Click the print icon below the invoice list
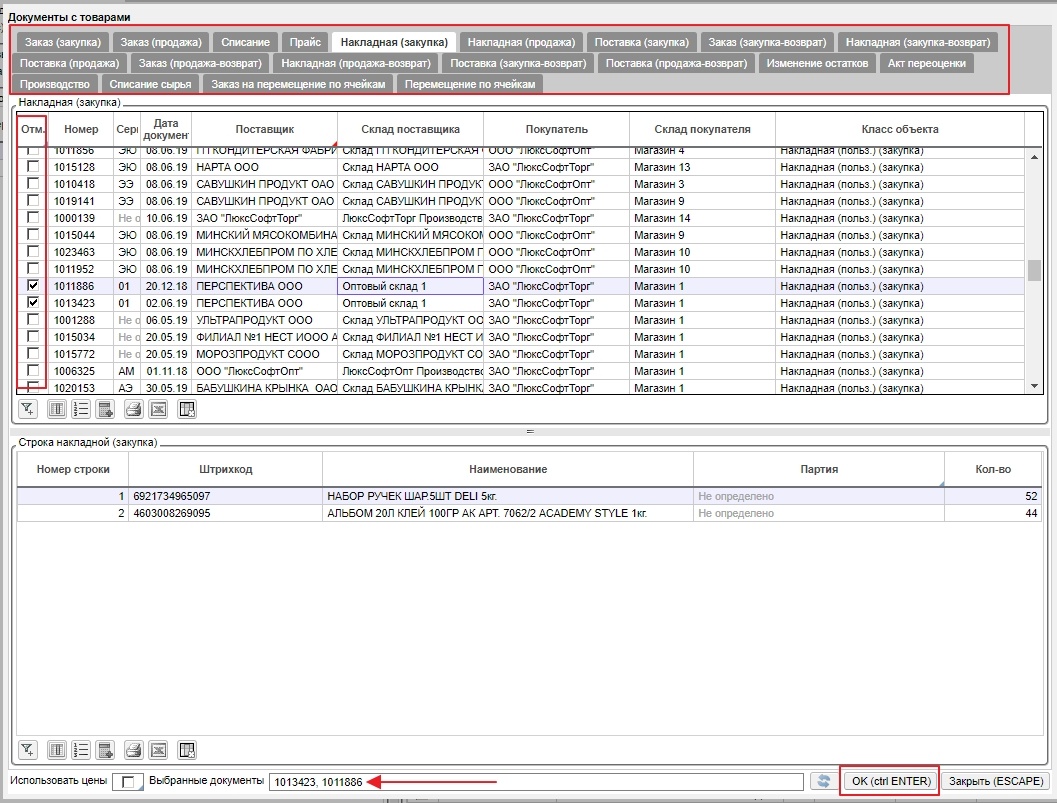This screenshot has height=803, width=1057. (x=133, y=408)
